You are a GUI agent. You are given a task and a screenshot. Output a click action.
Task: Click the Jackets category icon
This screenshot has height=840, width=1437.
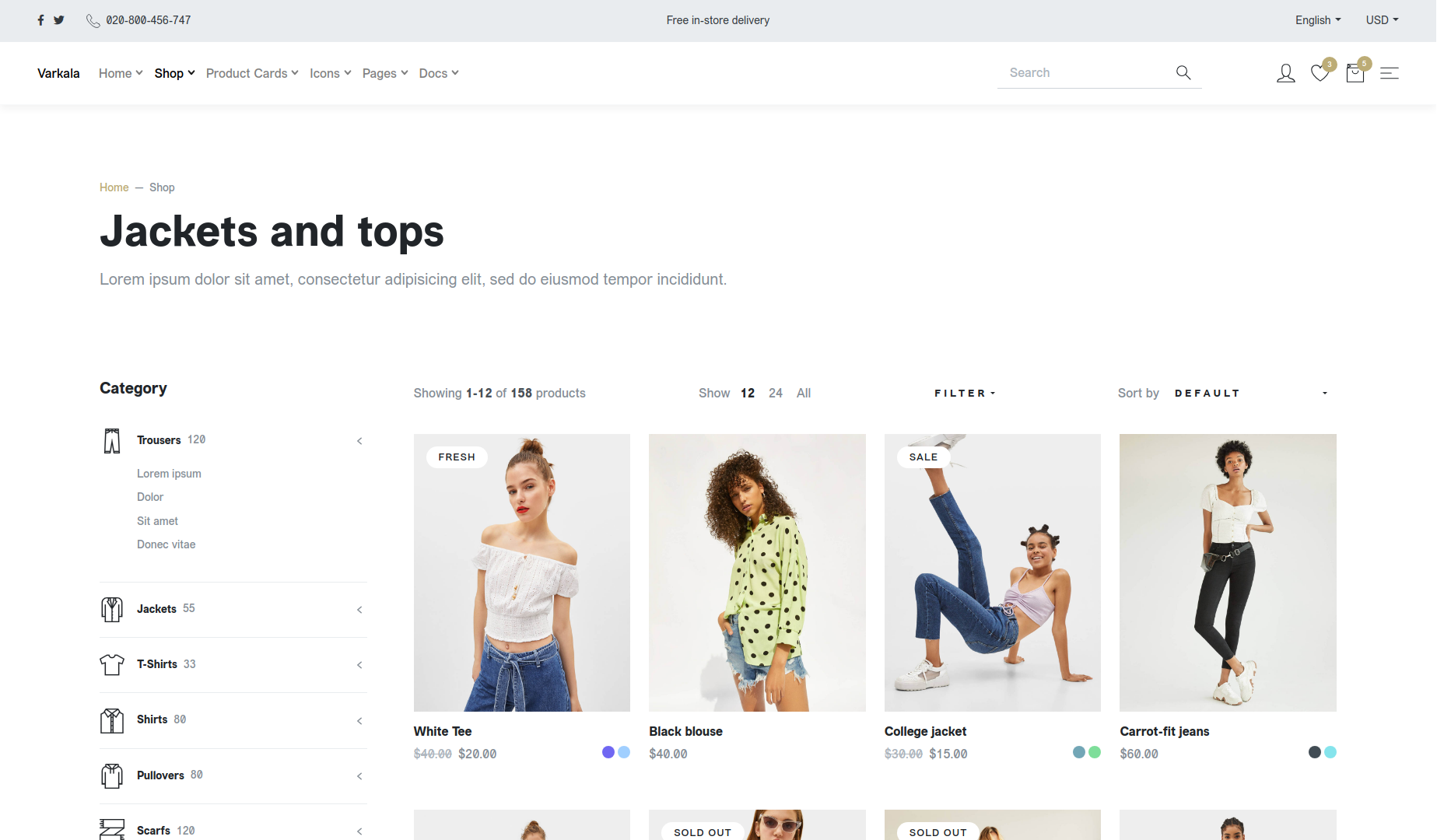pyautogui.click(x=112, y=609)
